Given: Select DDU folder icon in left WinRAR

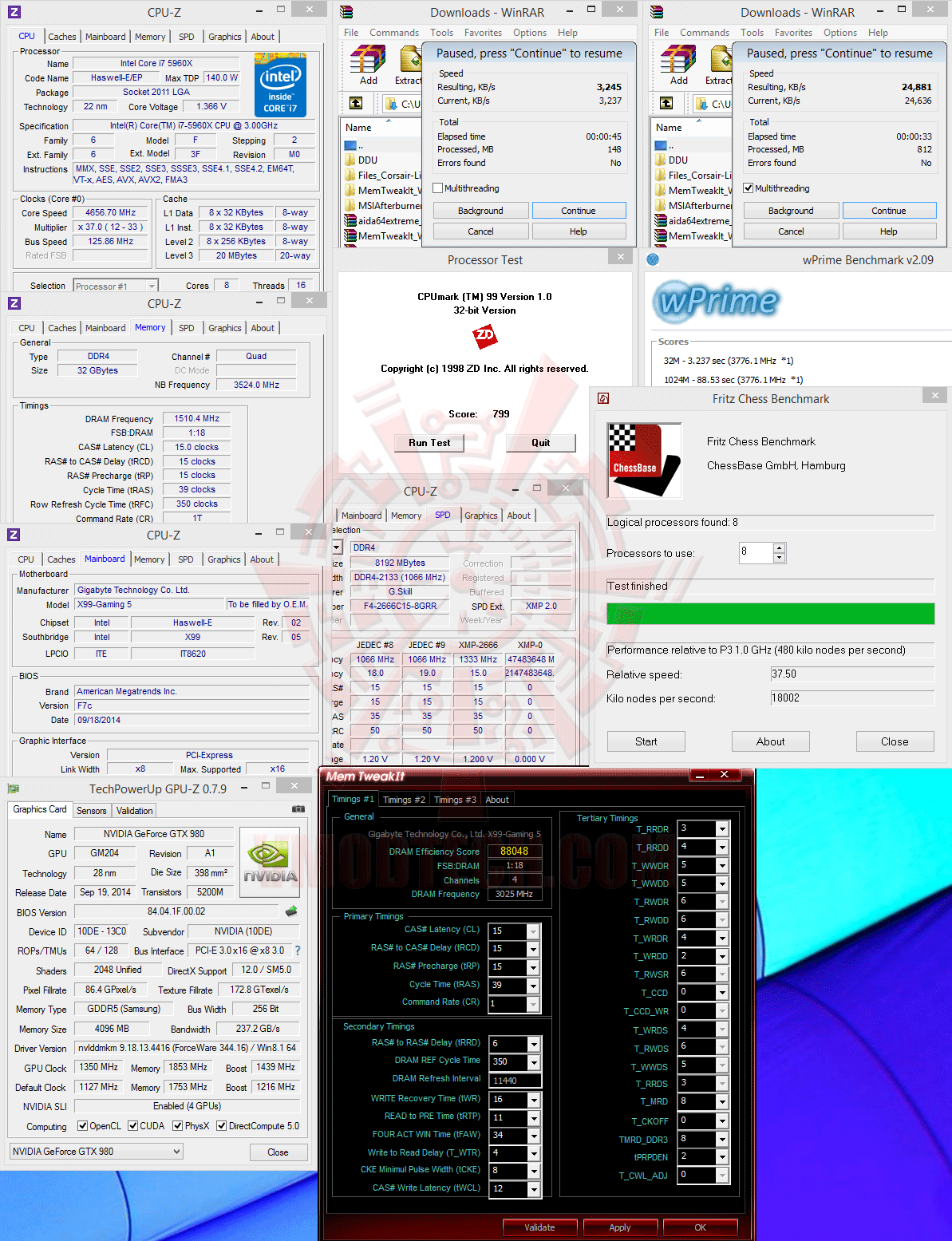Looking at the screenshot, I should tap(350, 160).
